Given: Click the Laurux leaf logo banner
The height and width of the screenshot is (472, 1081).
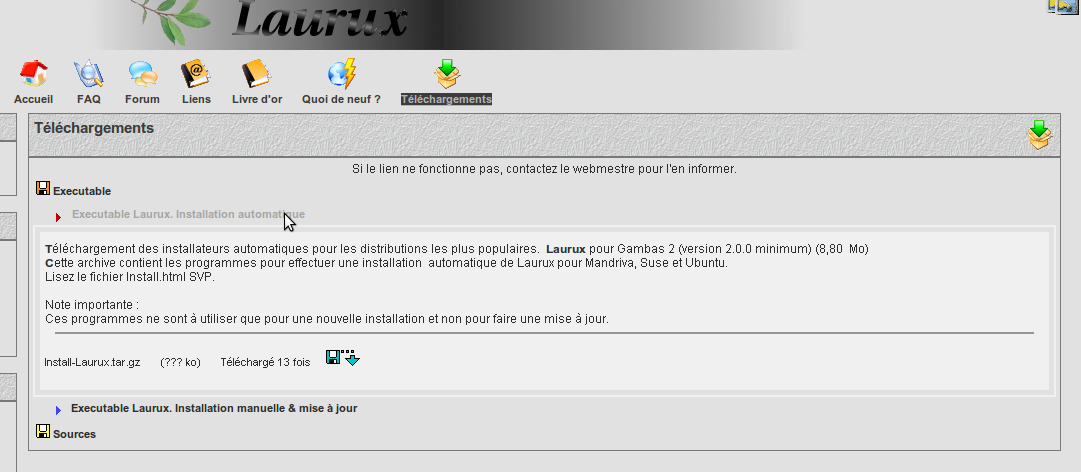Looking at the screenshot, I should (448, 24).
